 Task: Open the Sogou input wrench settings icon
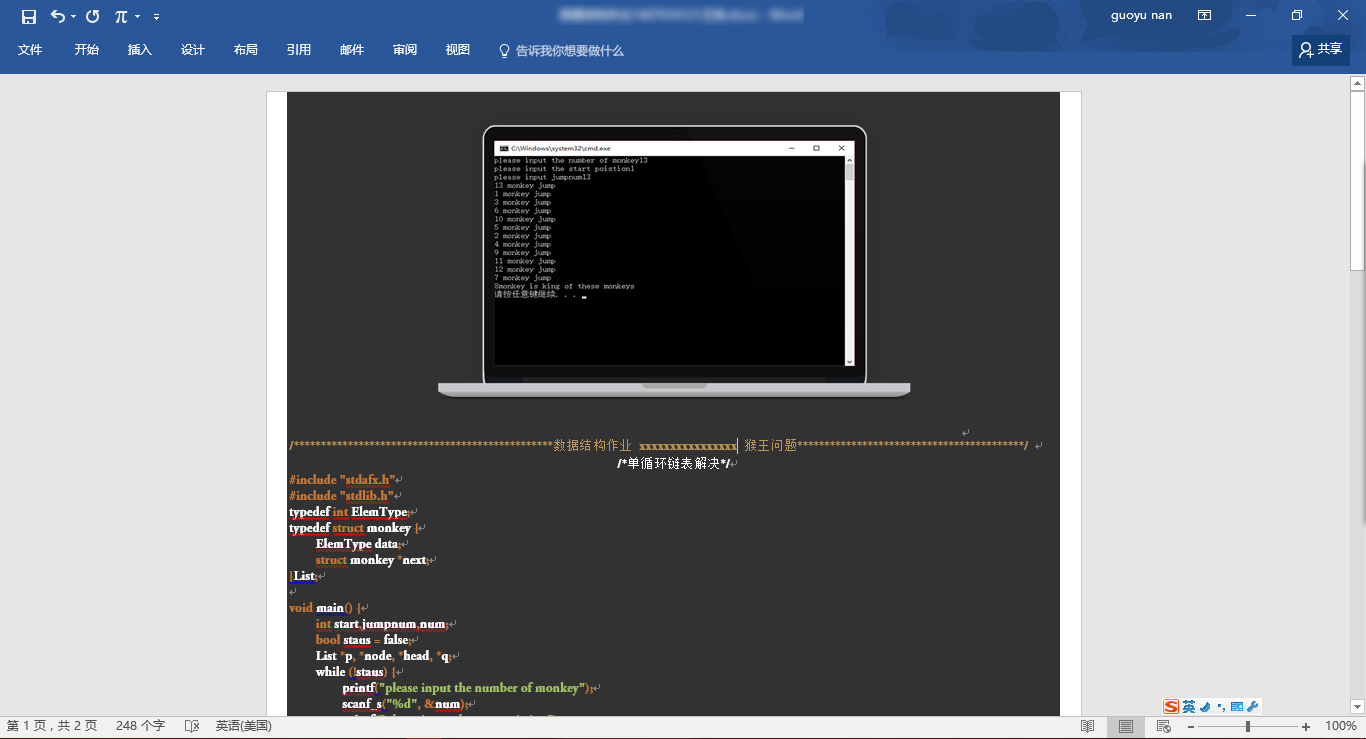pyautogui.click(x=1253, y=706)
